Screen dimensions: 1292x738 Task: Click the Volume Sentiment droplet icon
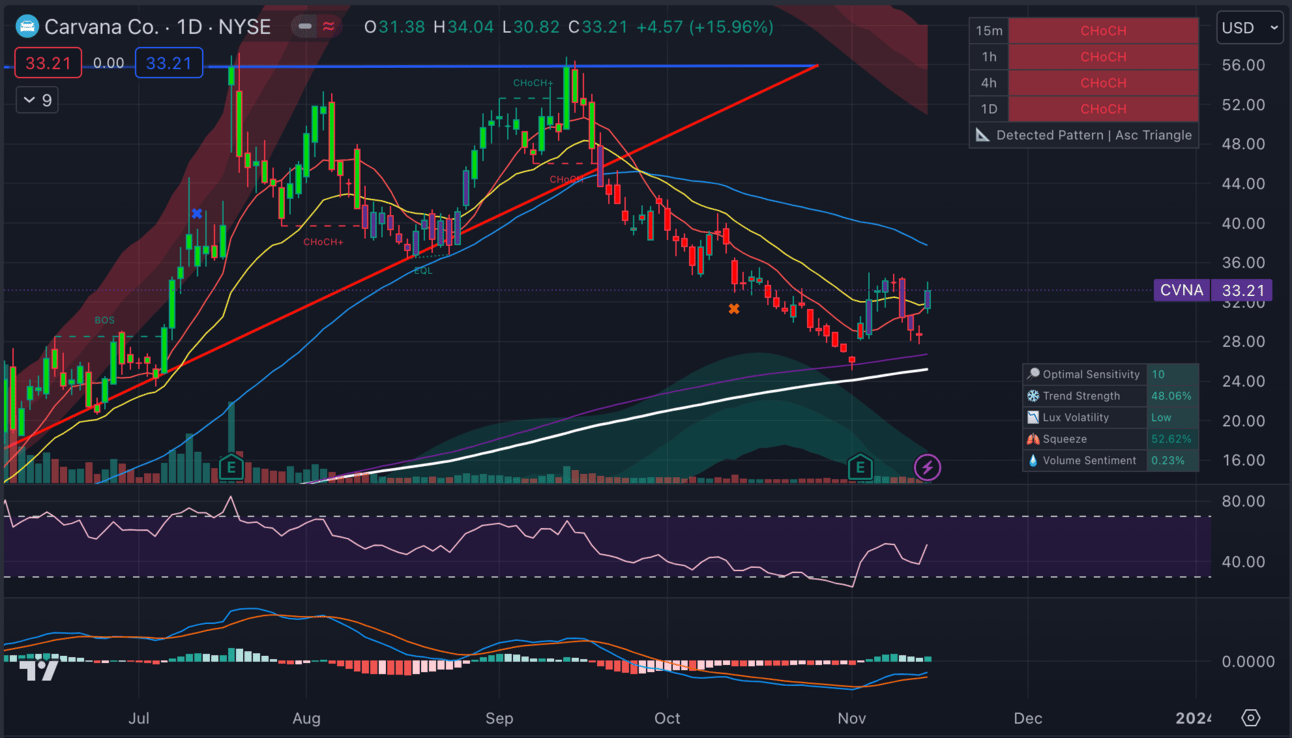tap(1033, 461)
